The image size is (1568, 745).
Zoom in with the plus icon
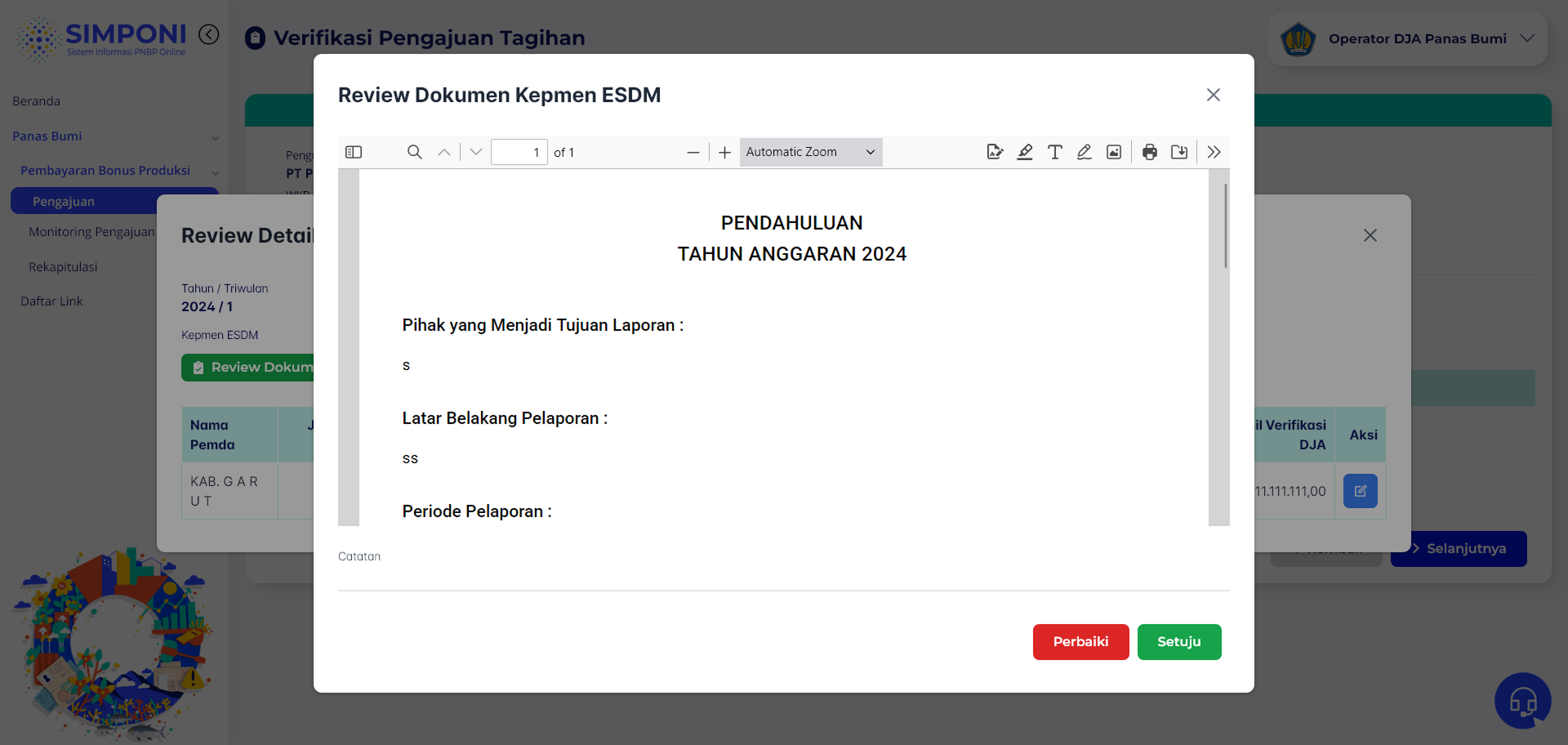(724, 152)
